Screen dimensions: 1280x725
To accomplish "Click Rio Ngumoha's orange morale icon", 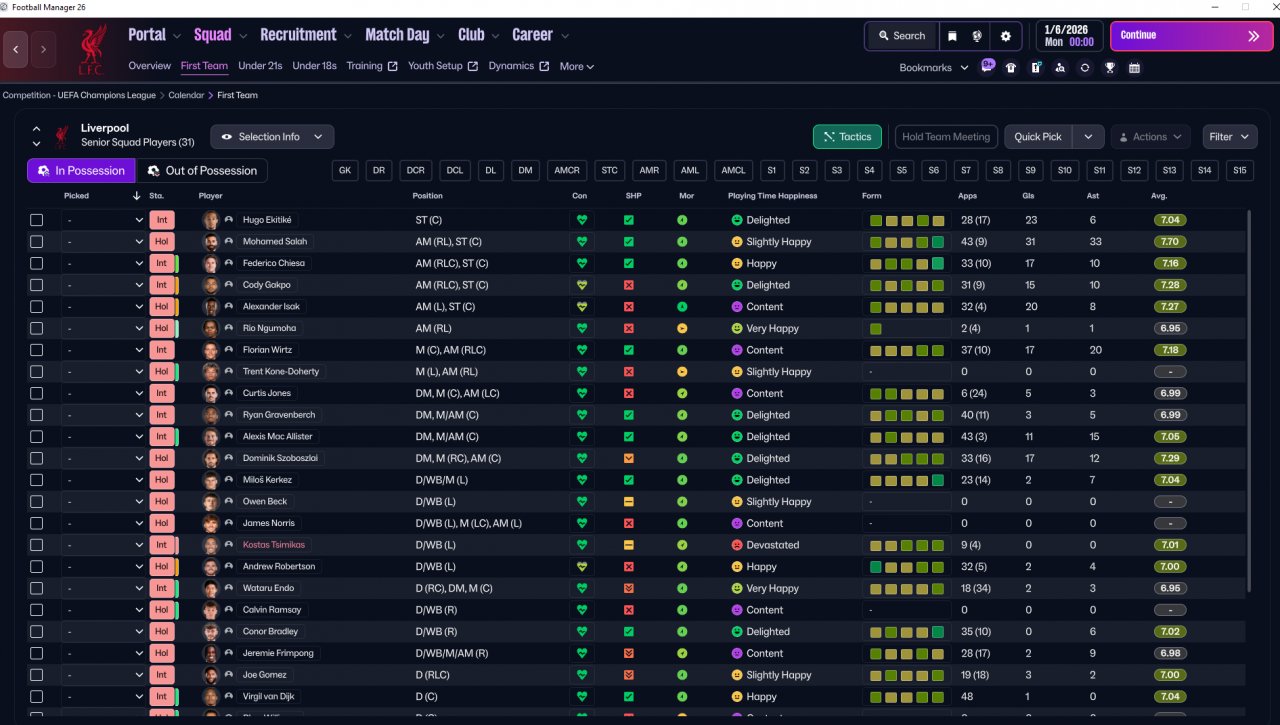I will 682,328.
